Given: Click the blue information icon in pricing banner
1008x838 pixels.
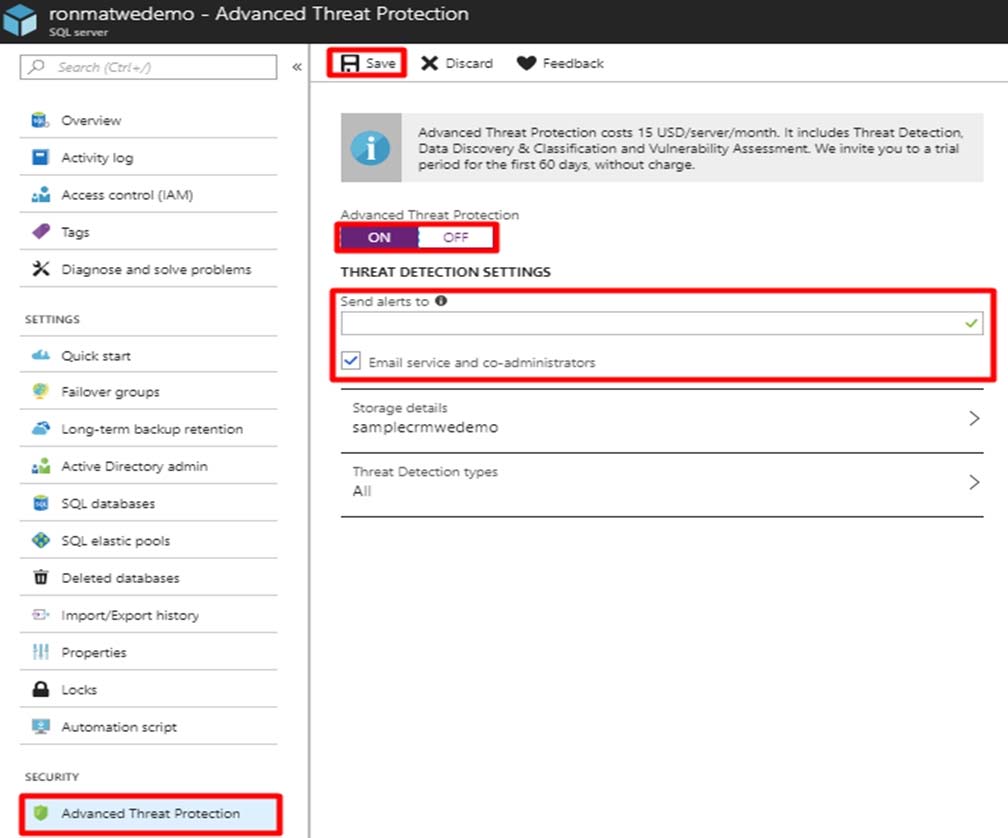Looking at the screenshot, I should 370,148.
